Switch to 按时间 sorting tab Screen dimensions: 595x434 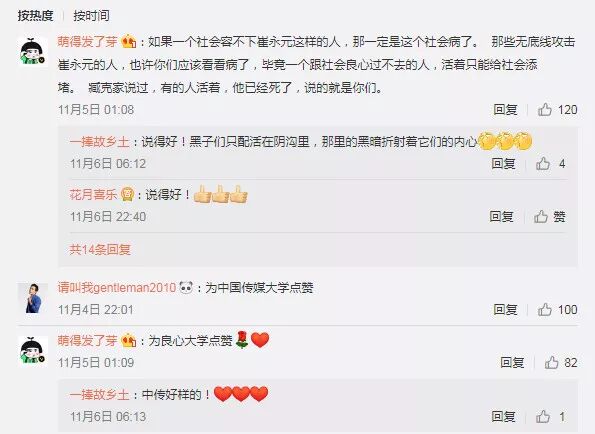[x=91, y=16]
